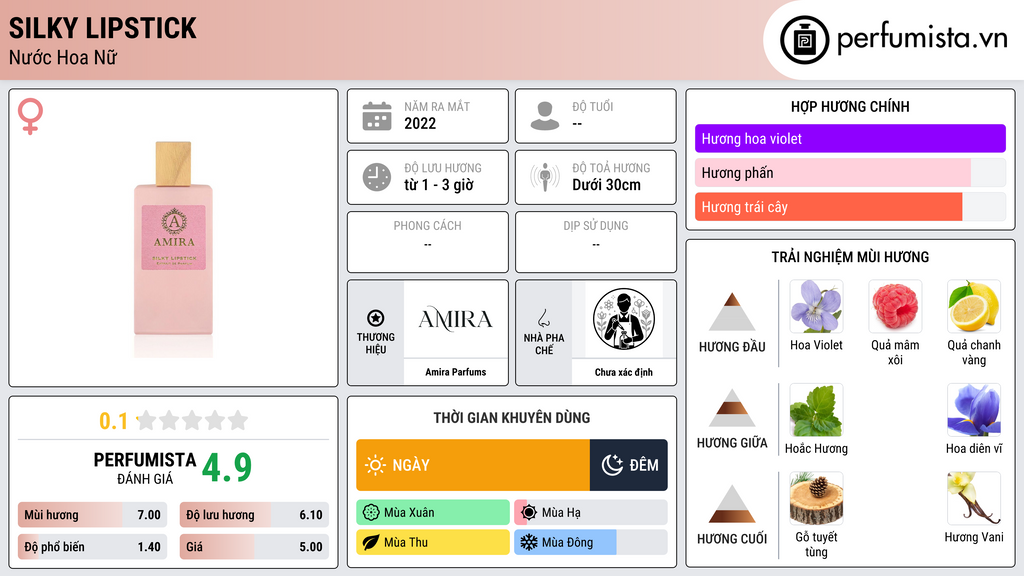Click the Thời gian khuyên dùng heading
1024x576 pixels.
(x=512, y=417)
